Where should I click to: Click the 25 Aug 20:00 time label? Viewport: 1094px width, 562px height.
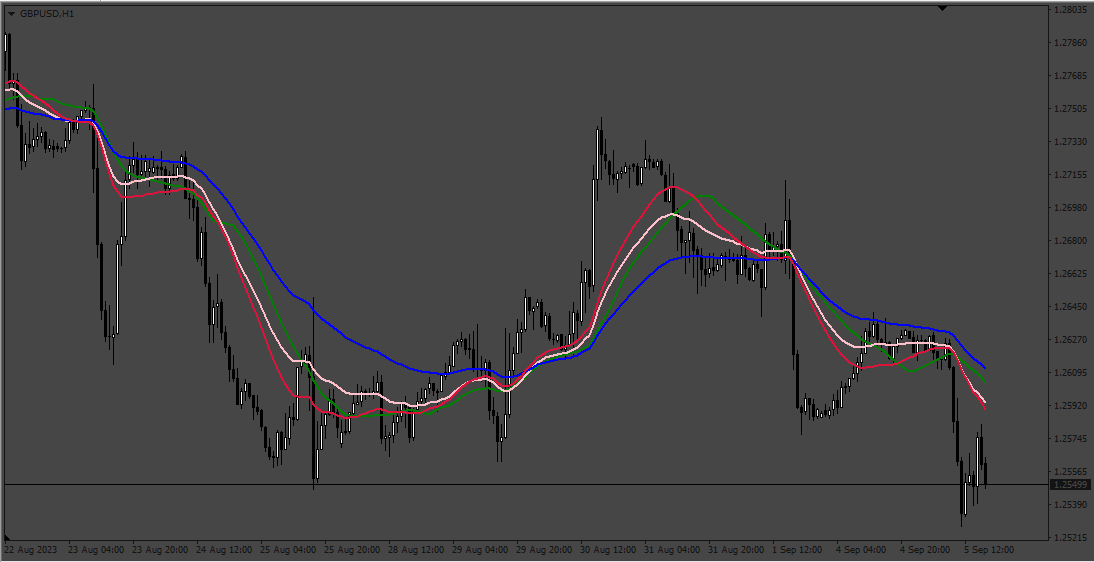(352, 549)
